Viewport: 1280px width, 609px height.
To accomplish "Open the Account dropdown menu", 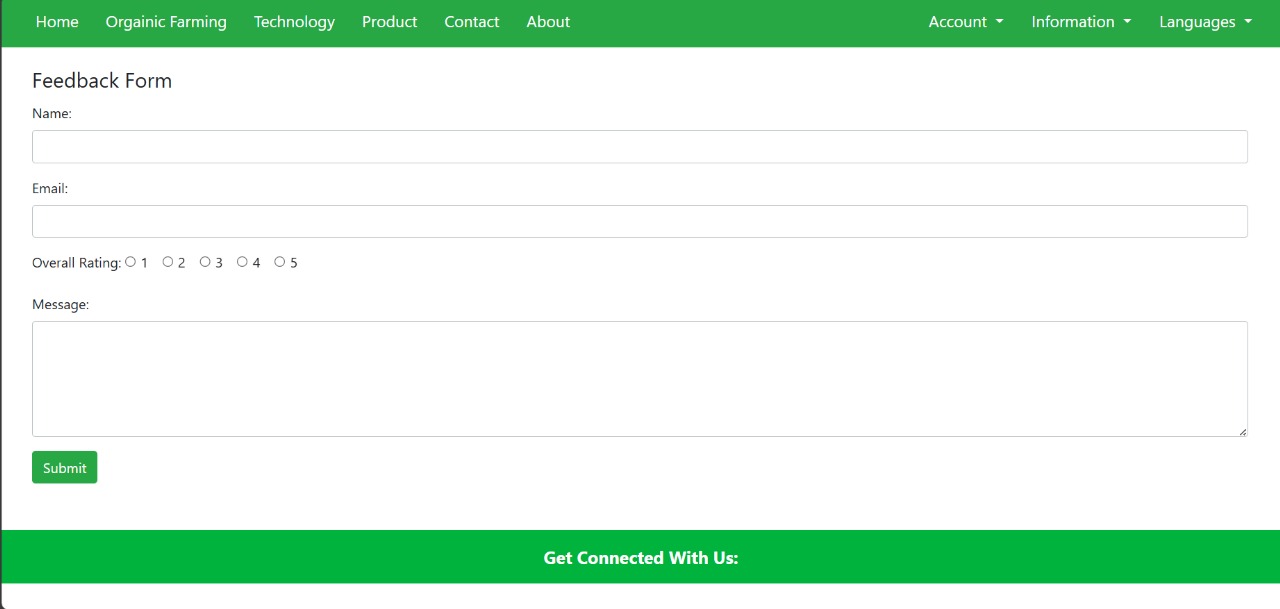I will pos(963,21).
